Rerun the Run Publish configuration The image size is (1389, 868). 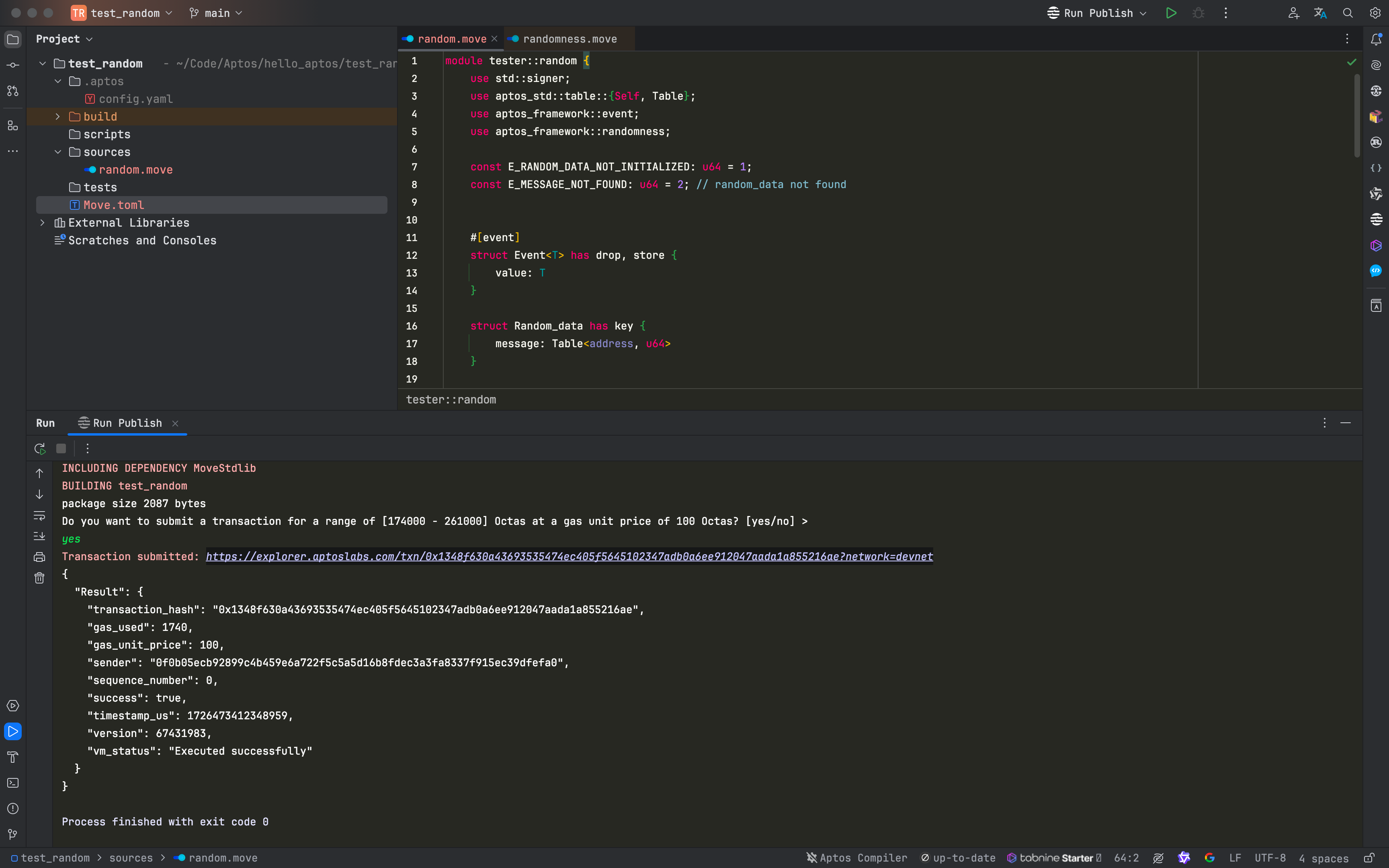[40, 448]
